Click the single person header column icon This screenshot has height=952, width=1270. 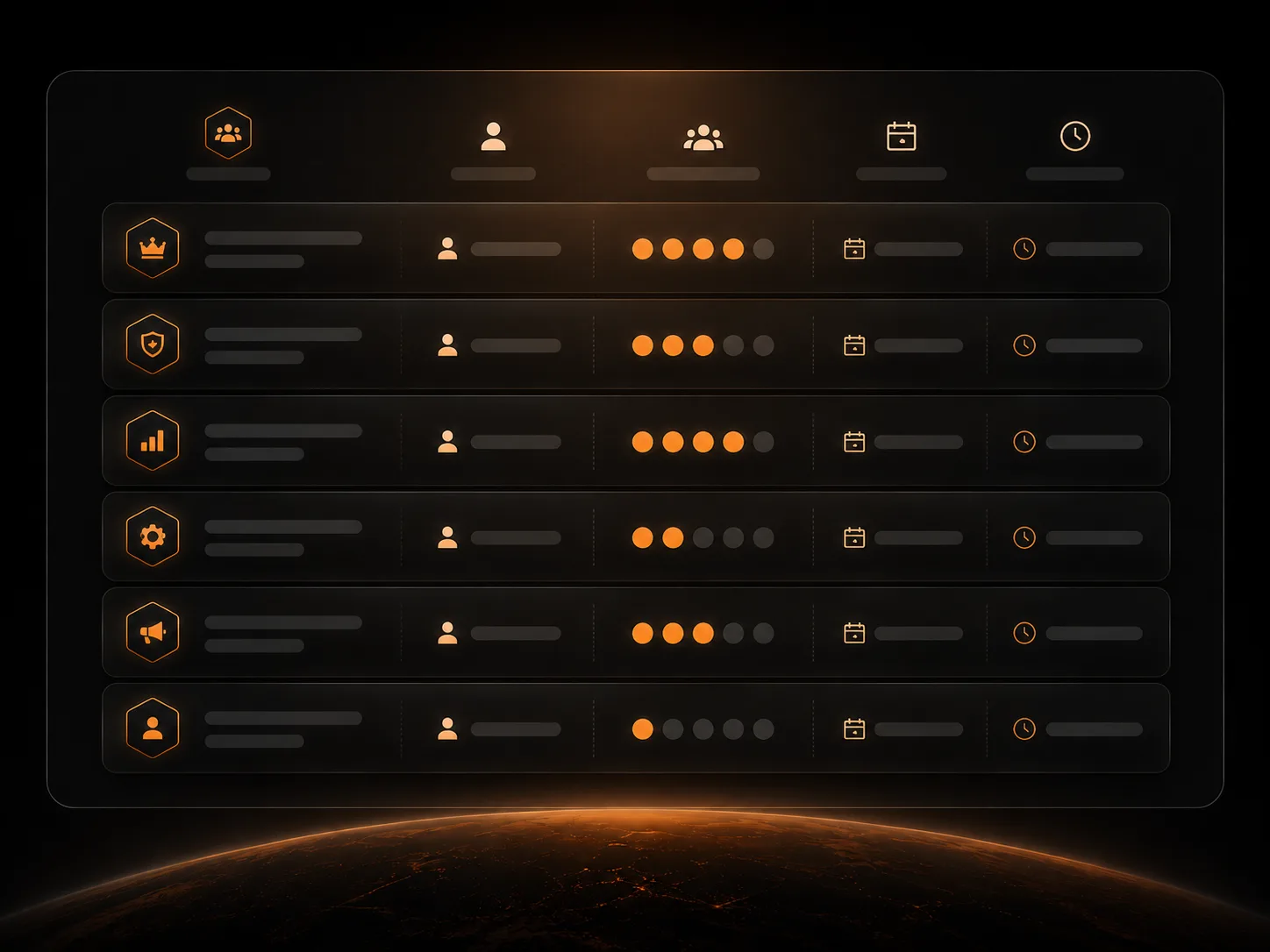click(493, 136)
